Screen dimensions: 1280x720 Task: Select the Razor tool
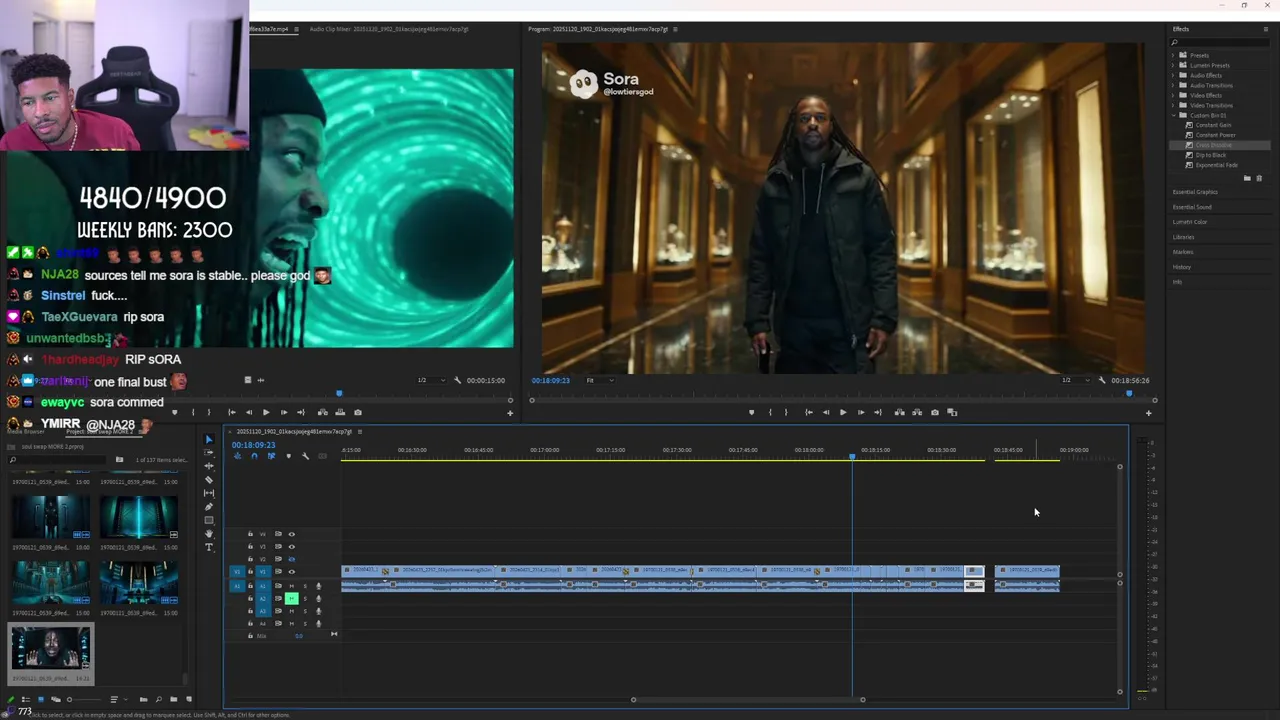coord(209,480)
